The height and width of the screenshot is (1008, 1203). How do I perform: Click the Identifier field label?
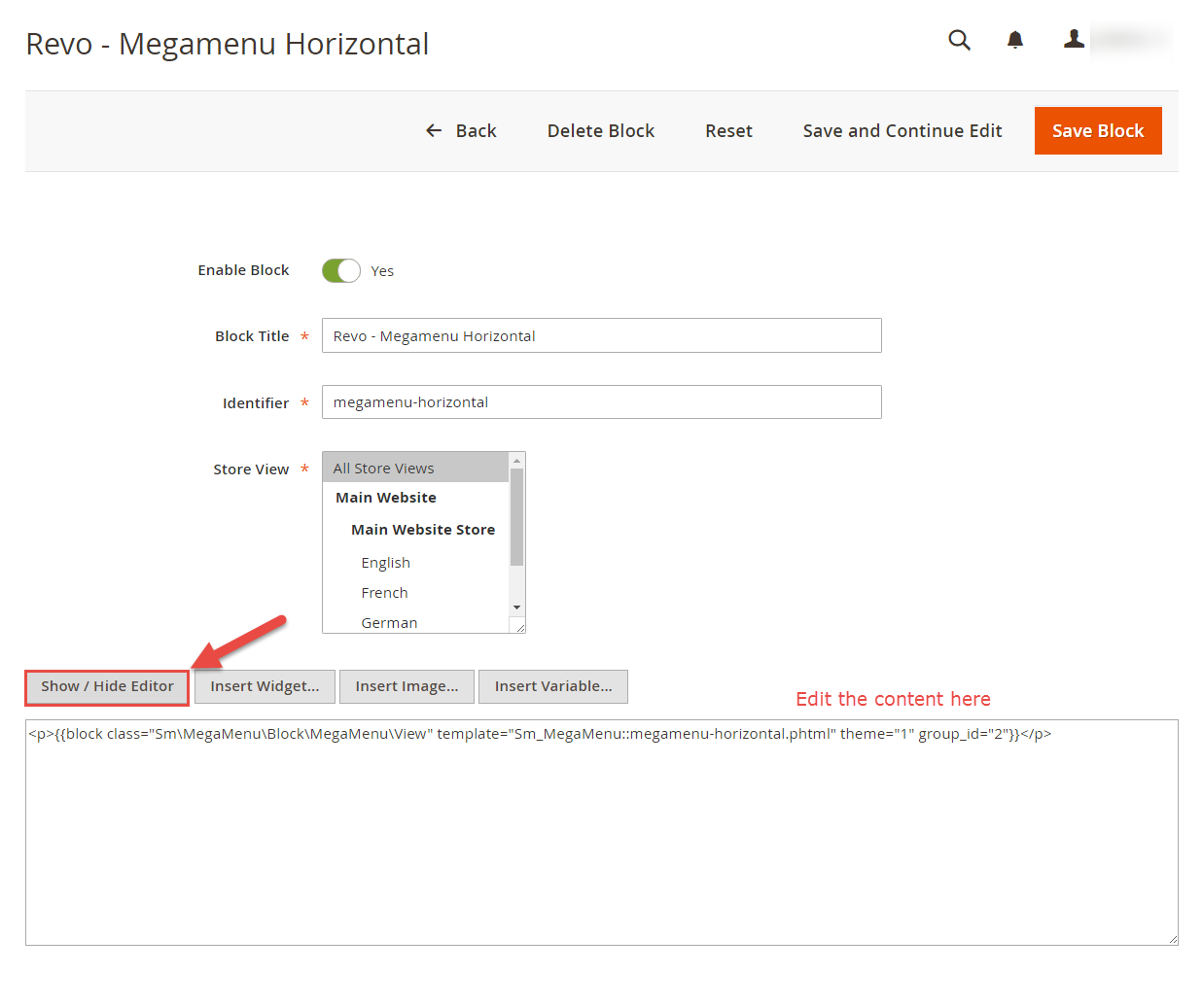tap(256, 403)
